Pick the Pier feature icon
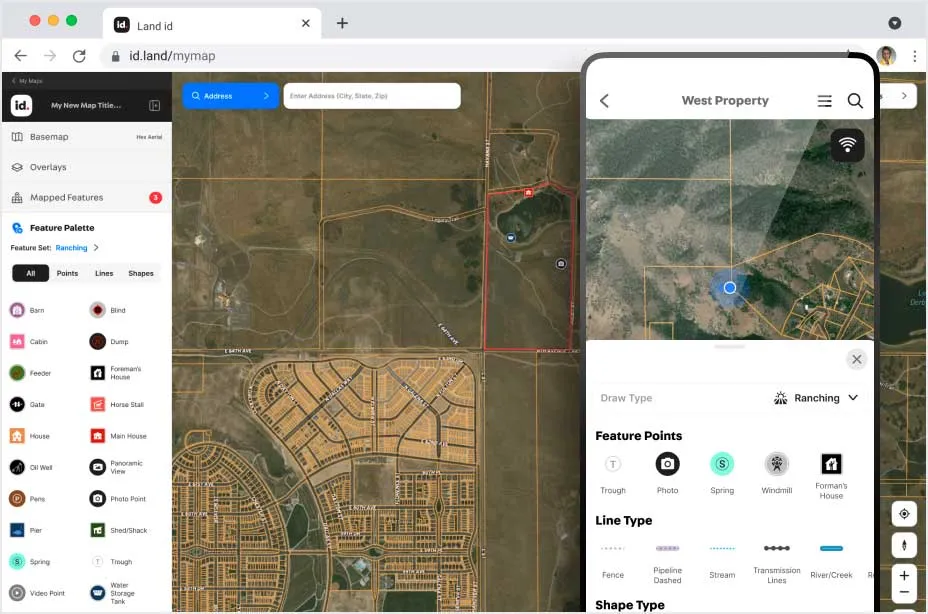Image resolution: width=928 pixels, height=614 pixels. click(x=17, y=530)
